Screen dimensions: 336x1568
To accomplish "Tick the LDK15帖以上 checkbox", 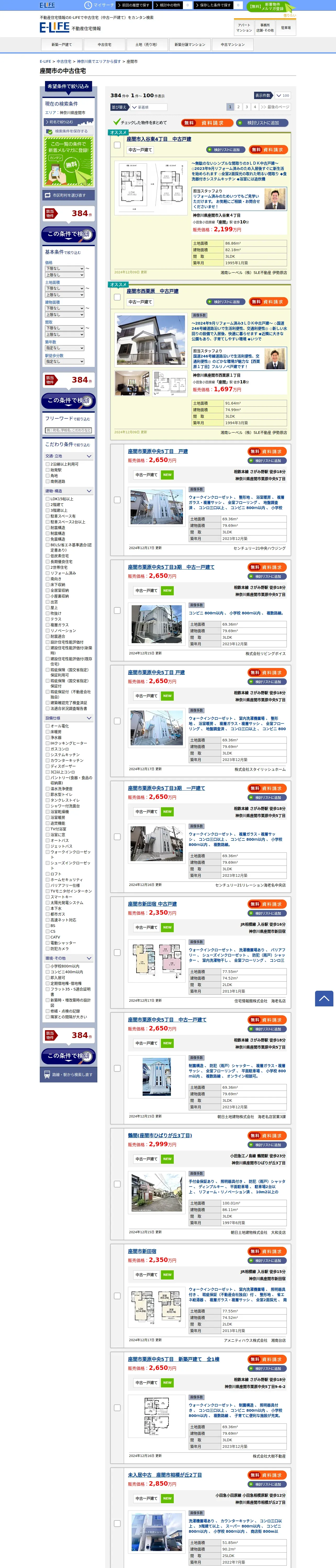I will 48,499.
